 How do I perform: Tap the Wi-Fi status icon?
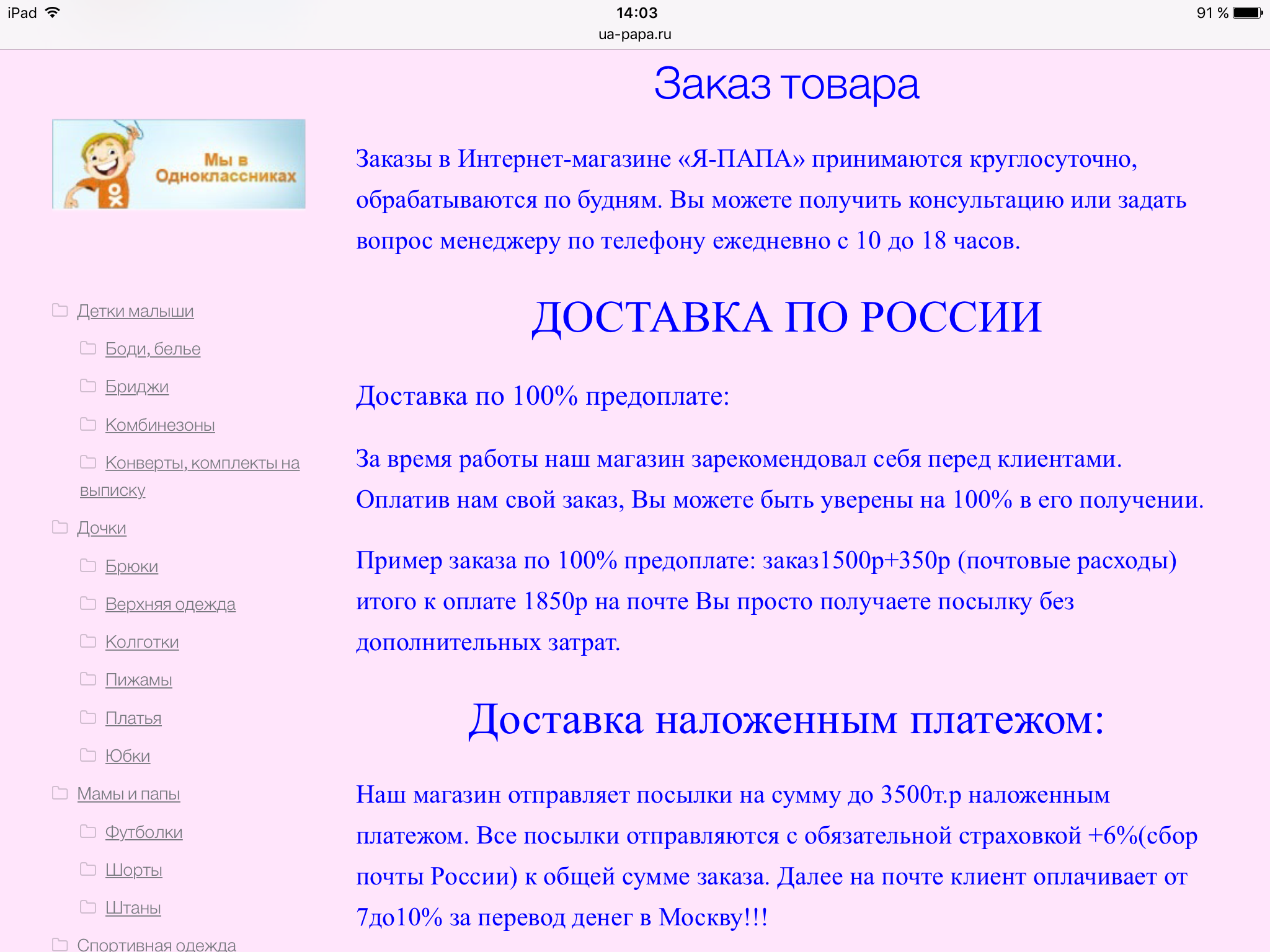point(53,12)
